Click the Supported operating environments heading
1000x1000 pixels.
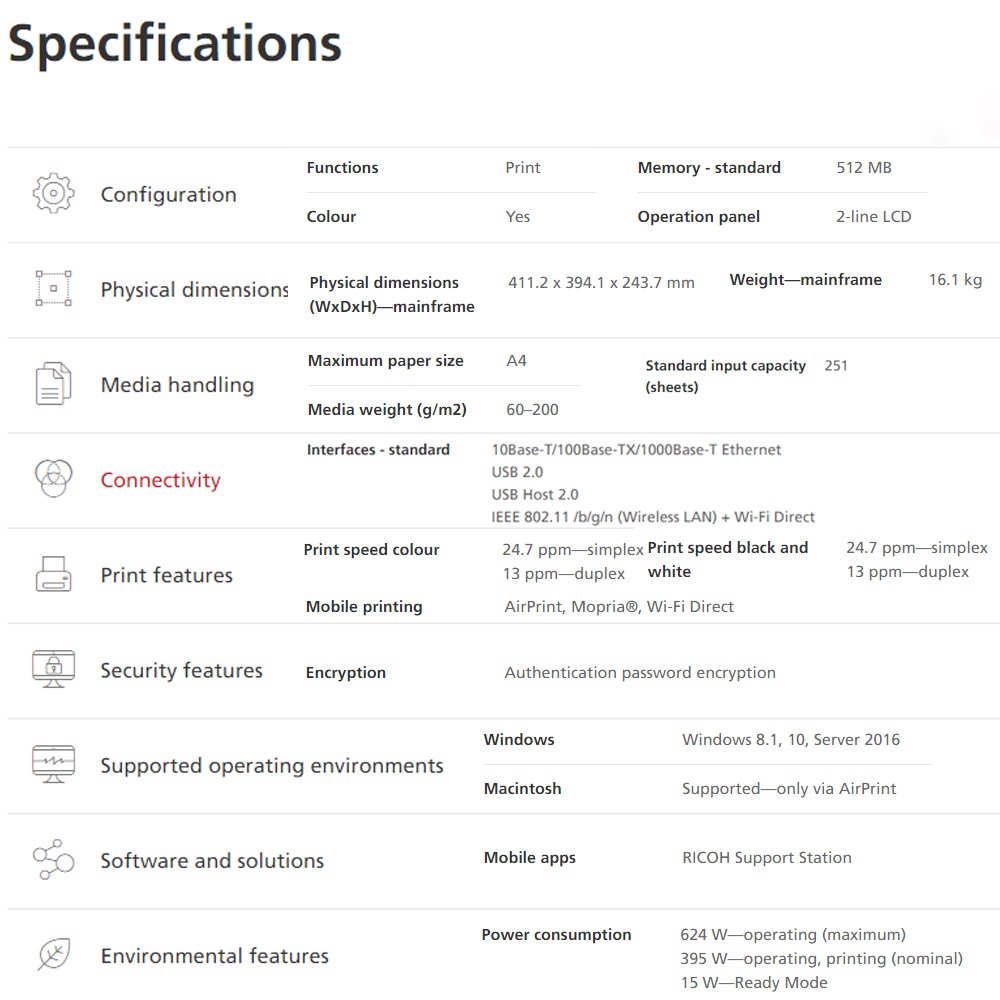click(x=271, y=766)
